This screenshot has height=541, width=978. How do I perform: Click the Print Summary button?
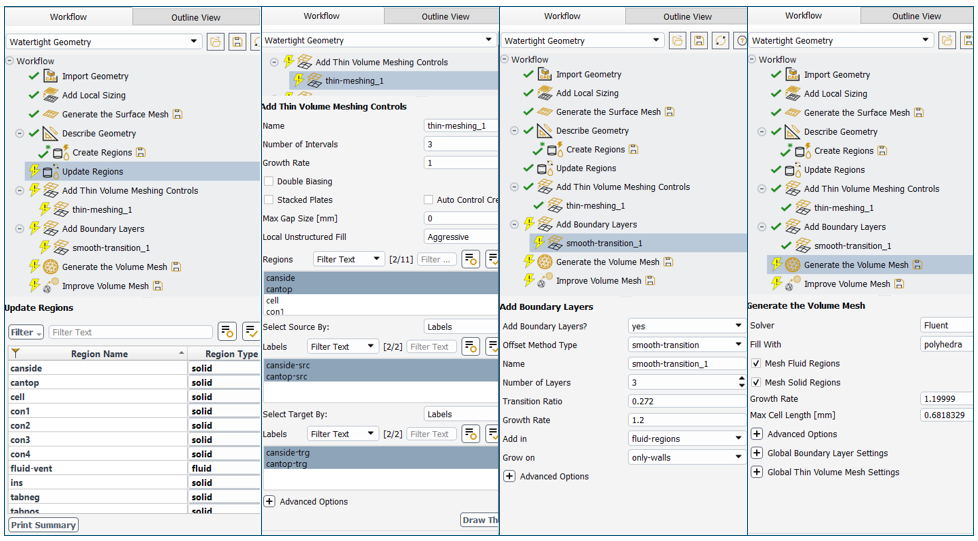tap(43, 525)
